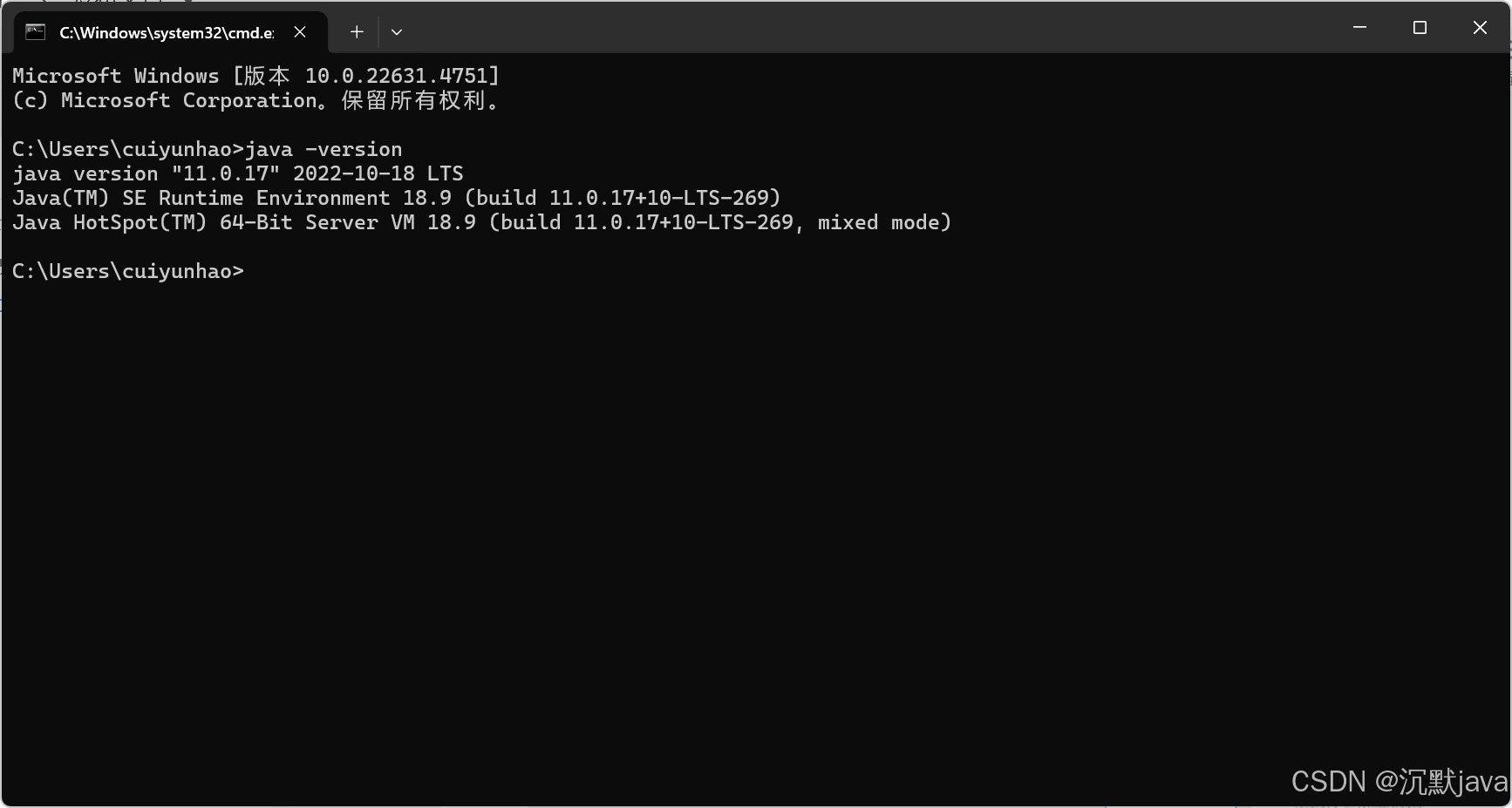Click the CSDN @沉默java watermark
Screen dimensions: 1512x808
pyautogui.click(x=1400, y=782)
